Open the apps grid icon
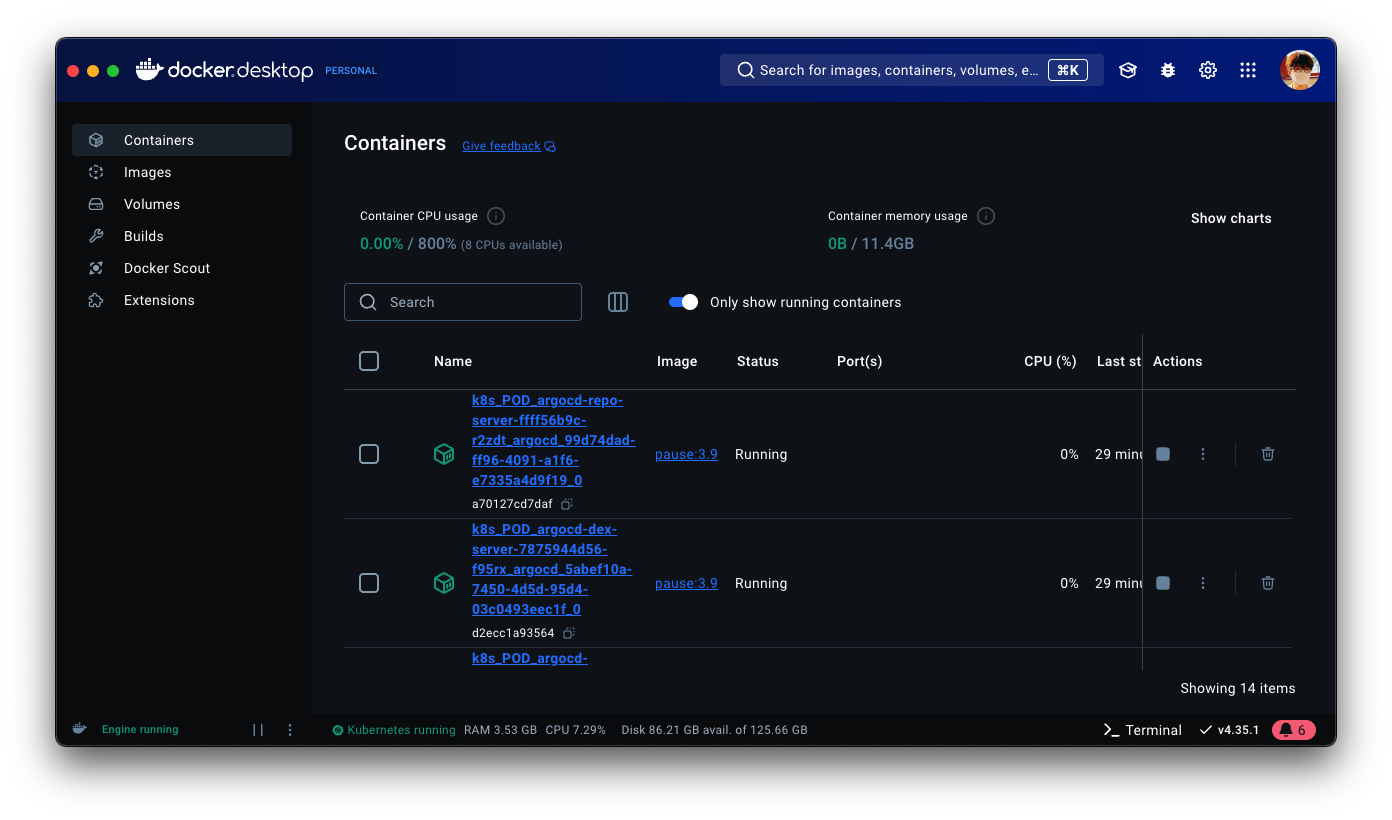Image resolution: width=1392 pixels, height=820 pixels. 1248,70
